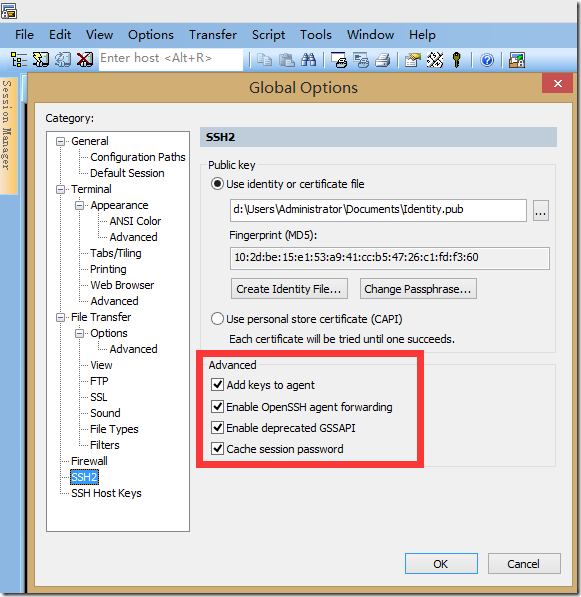Click the Paste clipboard icon
The width and height of the screenshot is (581, 597).
point(286,60)
